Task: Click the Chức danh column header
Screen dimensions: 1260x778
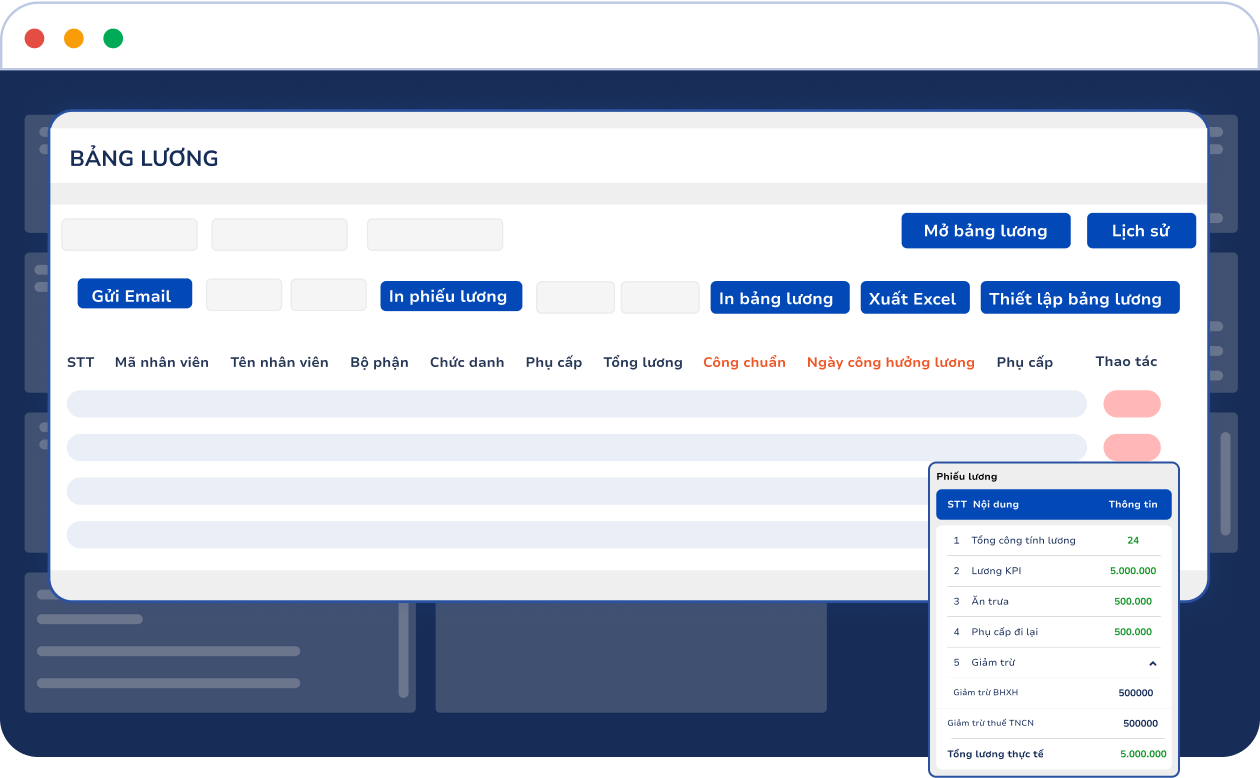Action: click(x=467, y=362)
